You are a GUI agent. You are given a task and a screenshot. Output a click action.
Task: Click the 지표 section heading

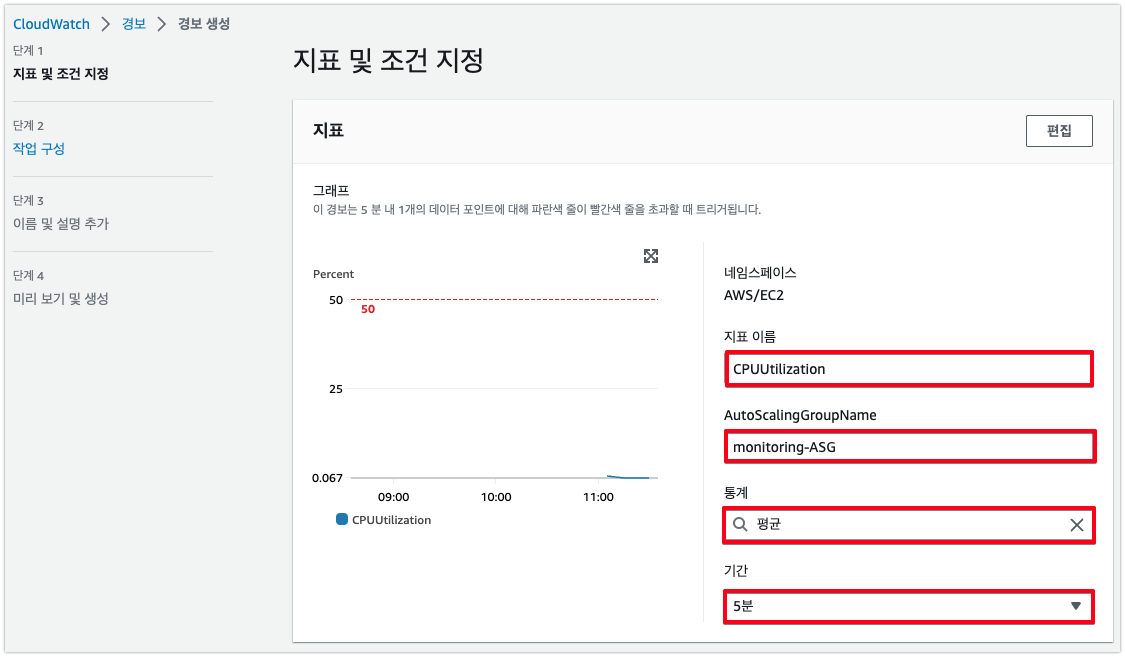pos(328,130)
